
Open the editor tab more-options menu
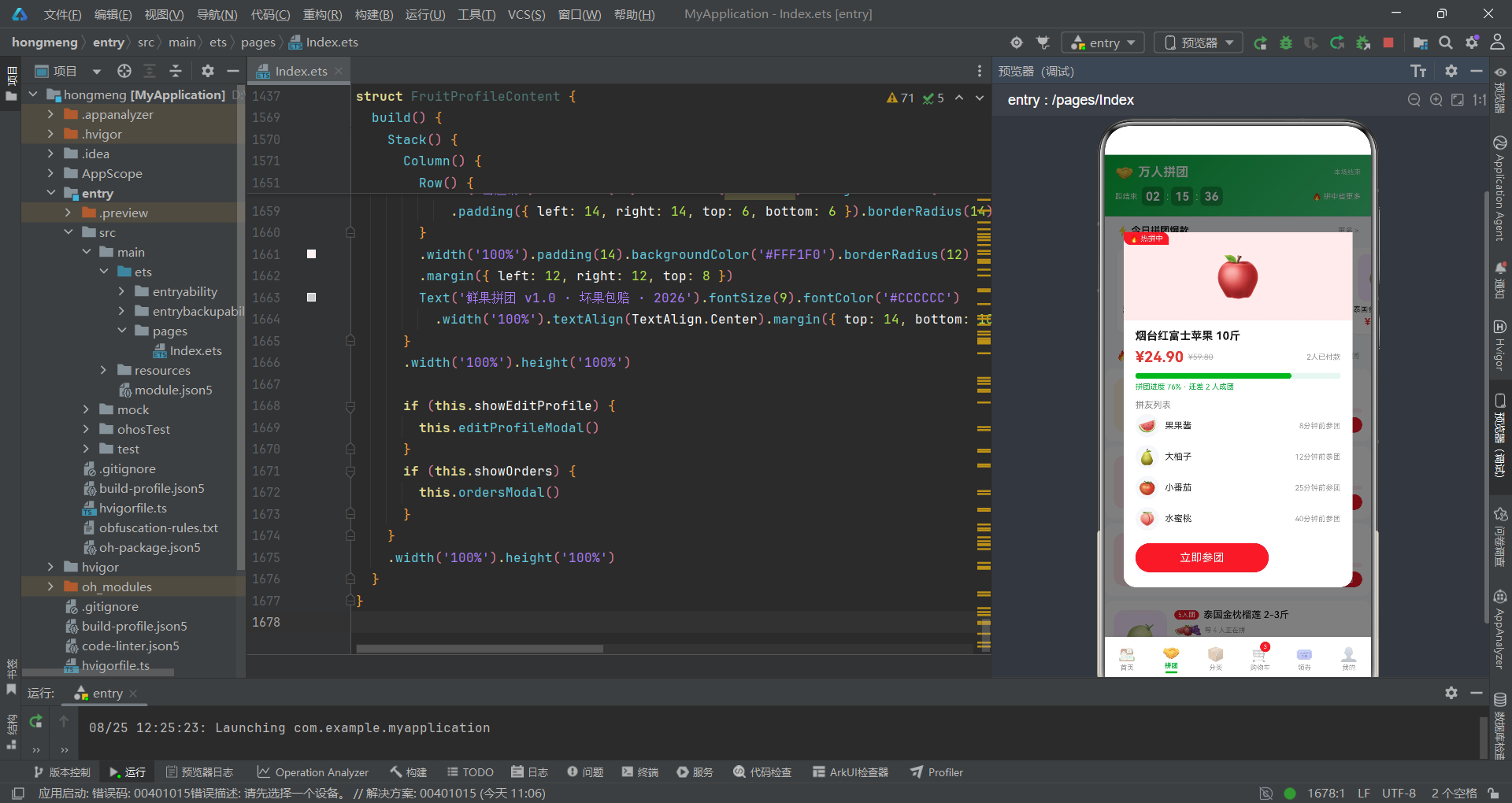980,71
